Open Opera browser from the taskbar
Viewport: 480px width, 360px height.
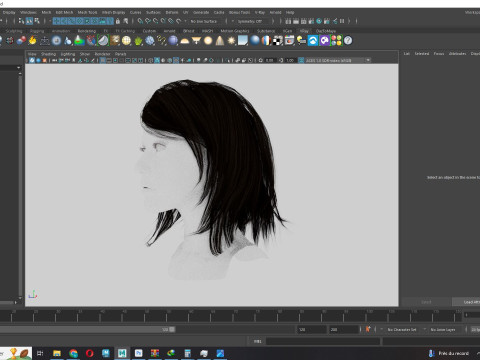pyautogui.click(x=89, y=353)
